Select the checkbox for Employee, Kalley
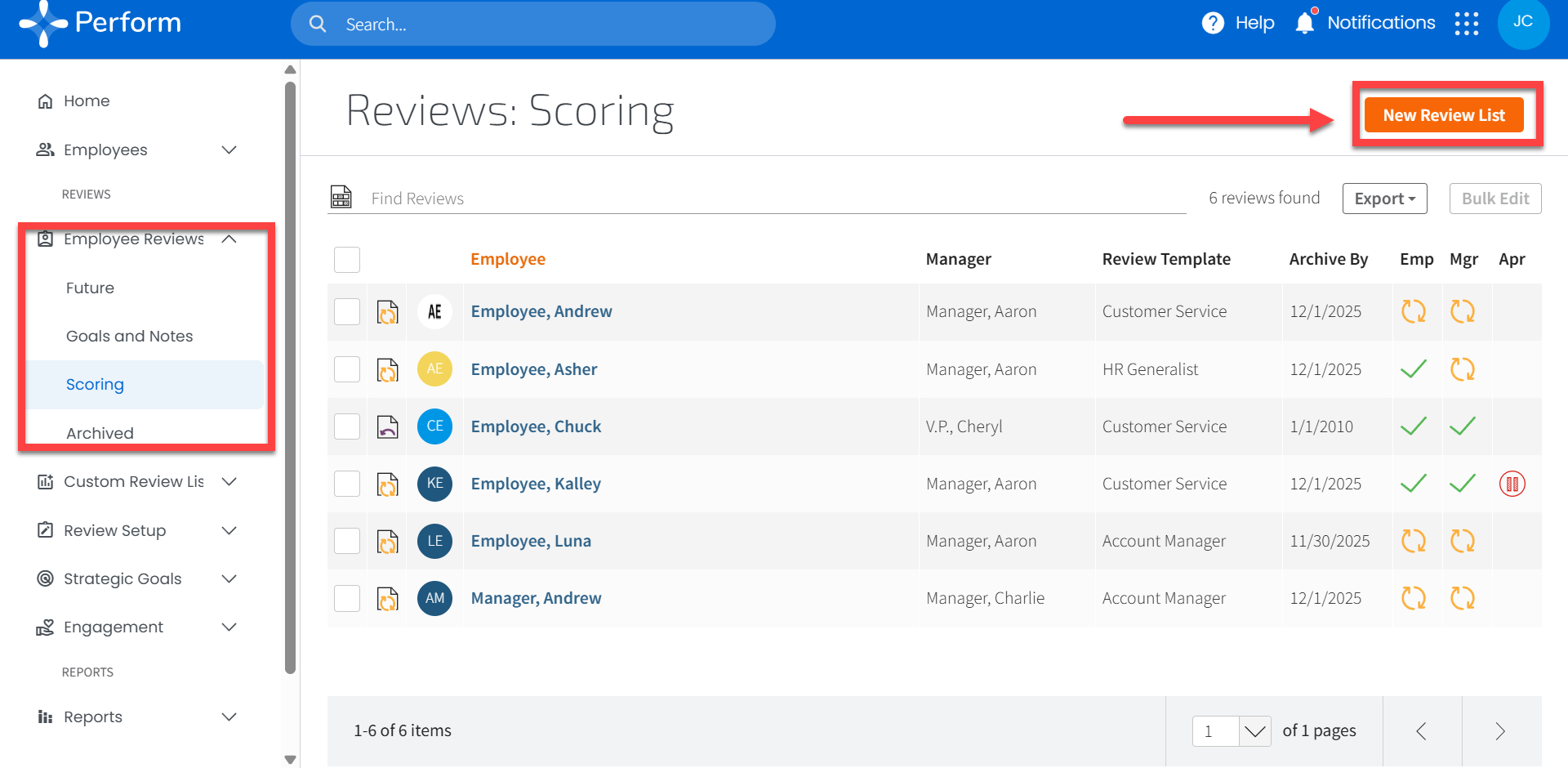 pos(347,484)
